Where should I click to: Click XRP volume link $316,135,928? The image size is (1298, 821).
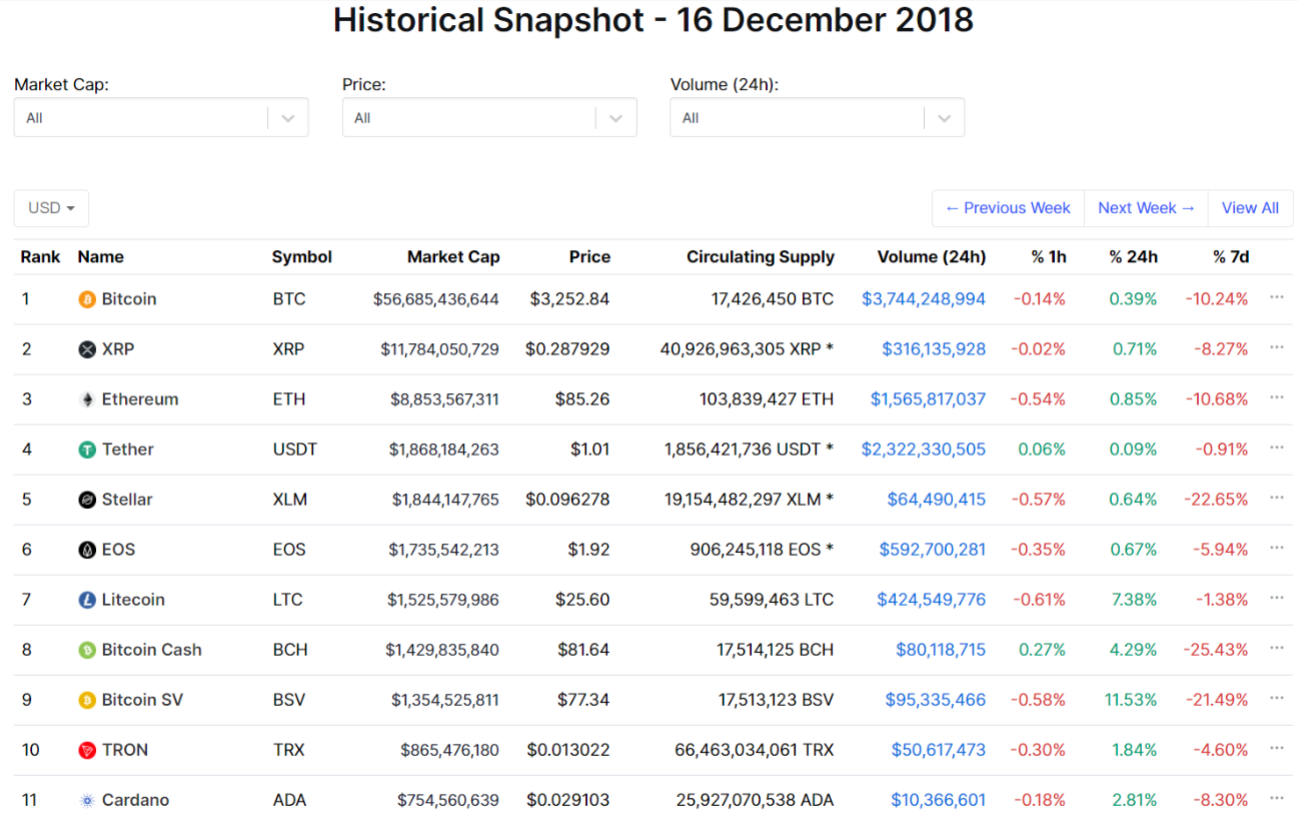tap(934, 349)
